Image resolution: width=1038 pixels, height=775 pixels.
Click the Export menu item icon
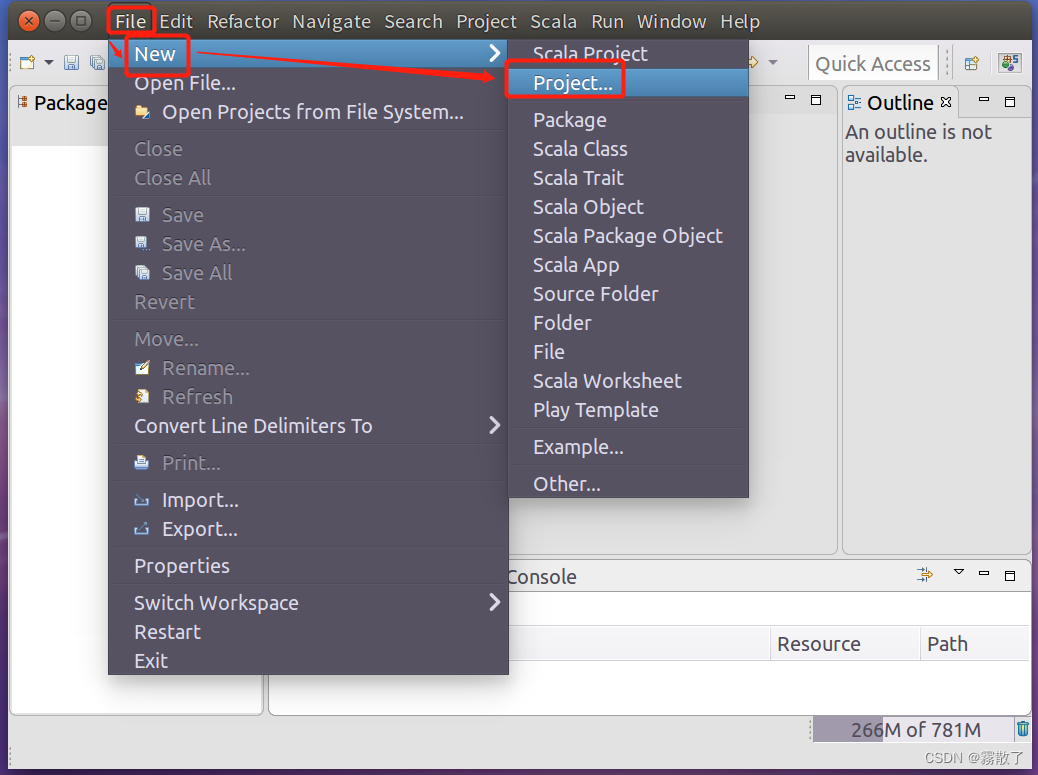(142, 529)
